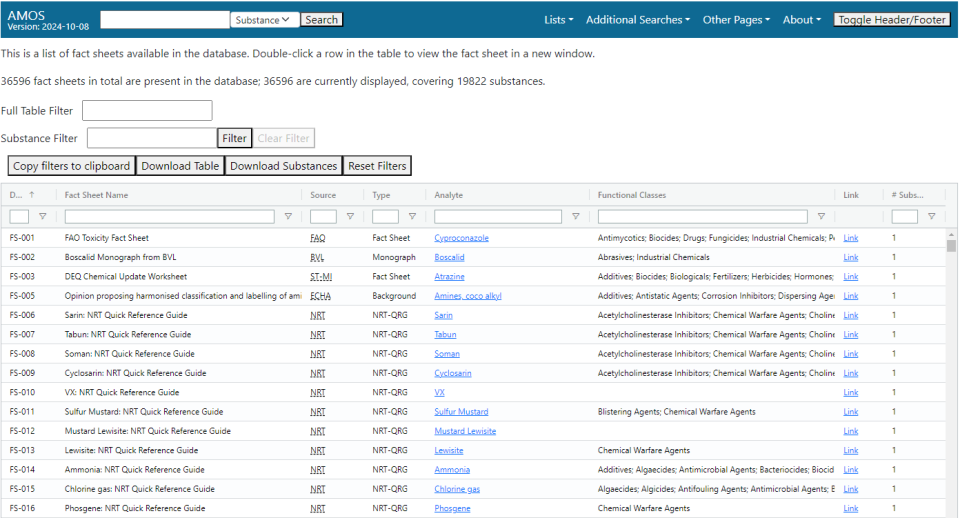
Task: Open filter menu for Fact Sheet Name column
Action: [288, 216]
